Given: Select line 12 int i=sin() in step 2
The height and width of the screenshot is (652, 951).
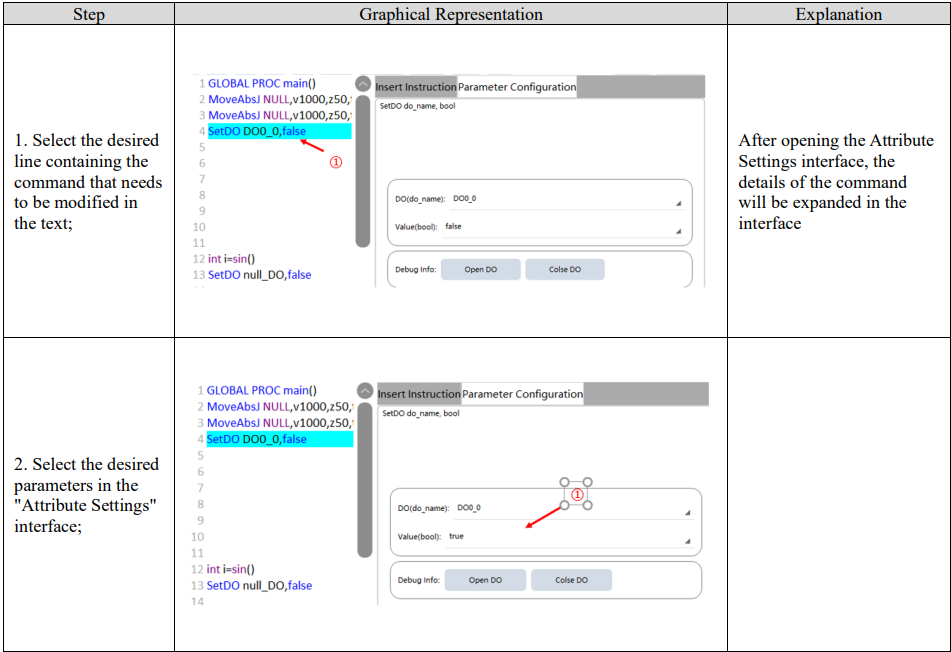Looking at the screenshot, I should tap(230, 570).
